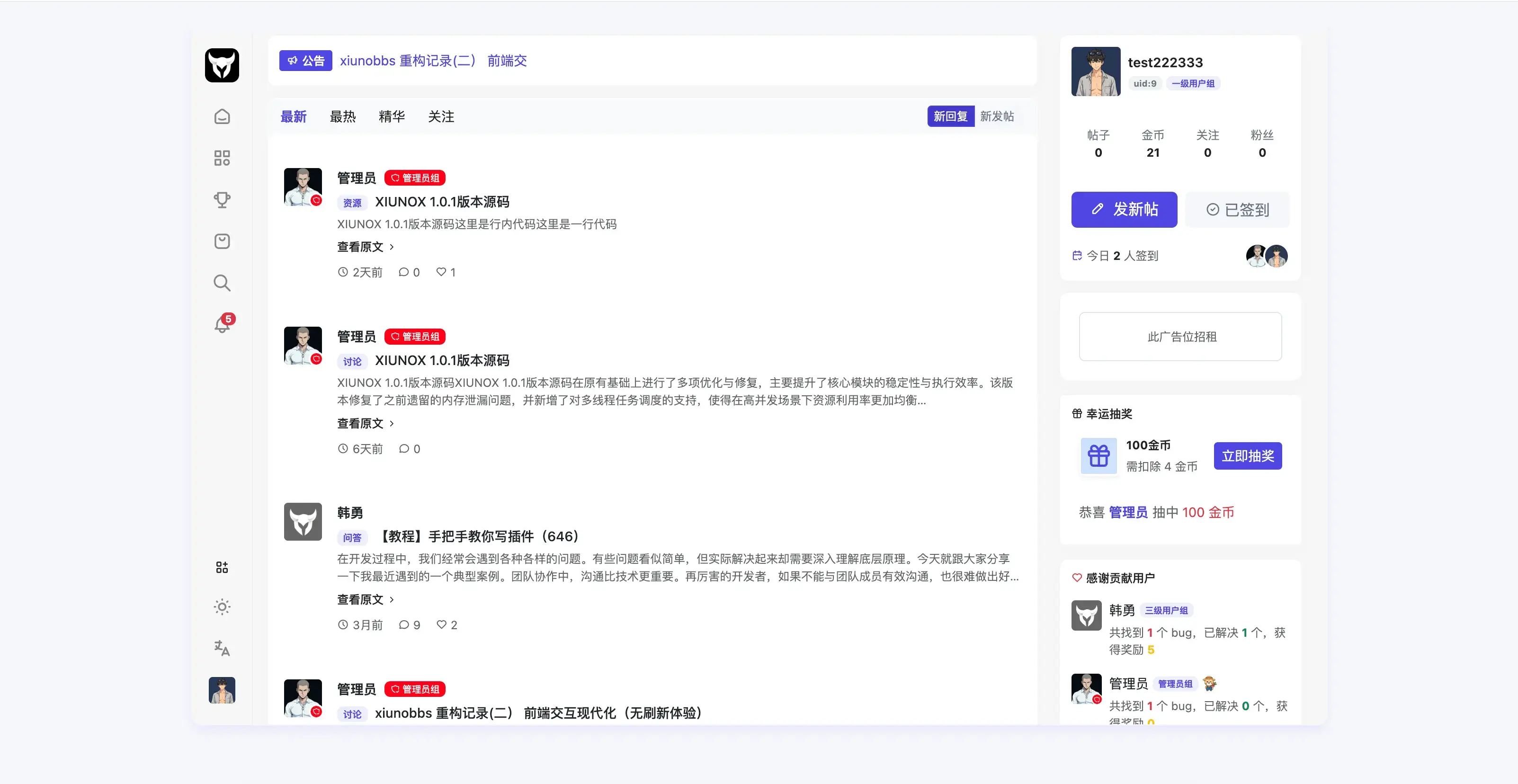Open 【教程】手把手教你写插件 post
Viewport: 1518px width, 784px height.
479,536
